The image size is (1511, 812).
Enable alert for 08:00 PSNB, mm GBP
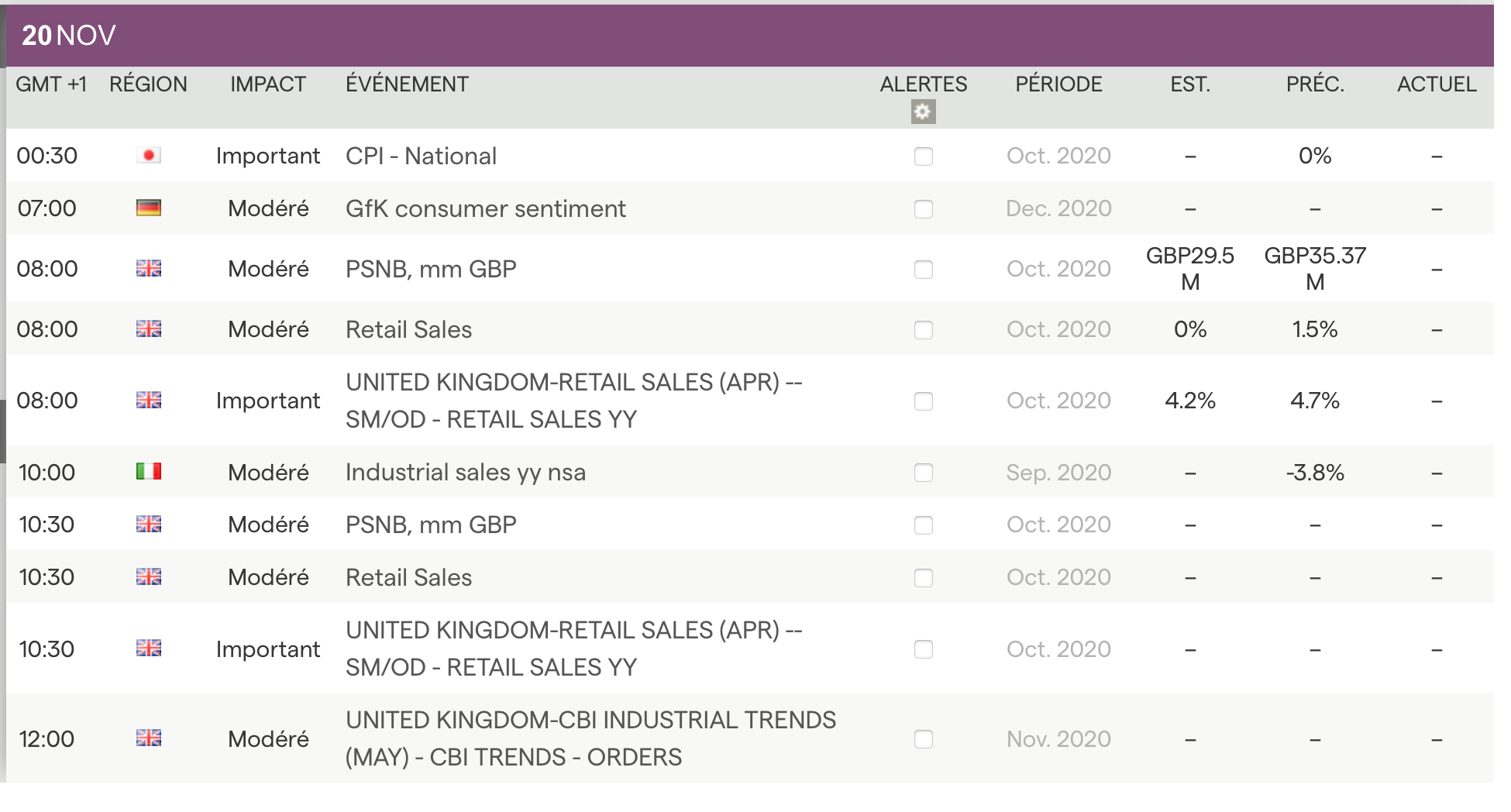tap(923, 270)
